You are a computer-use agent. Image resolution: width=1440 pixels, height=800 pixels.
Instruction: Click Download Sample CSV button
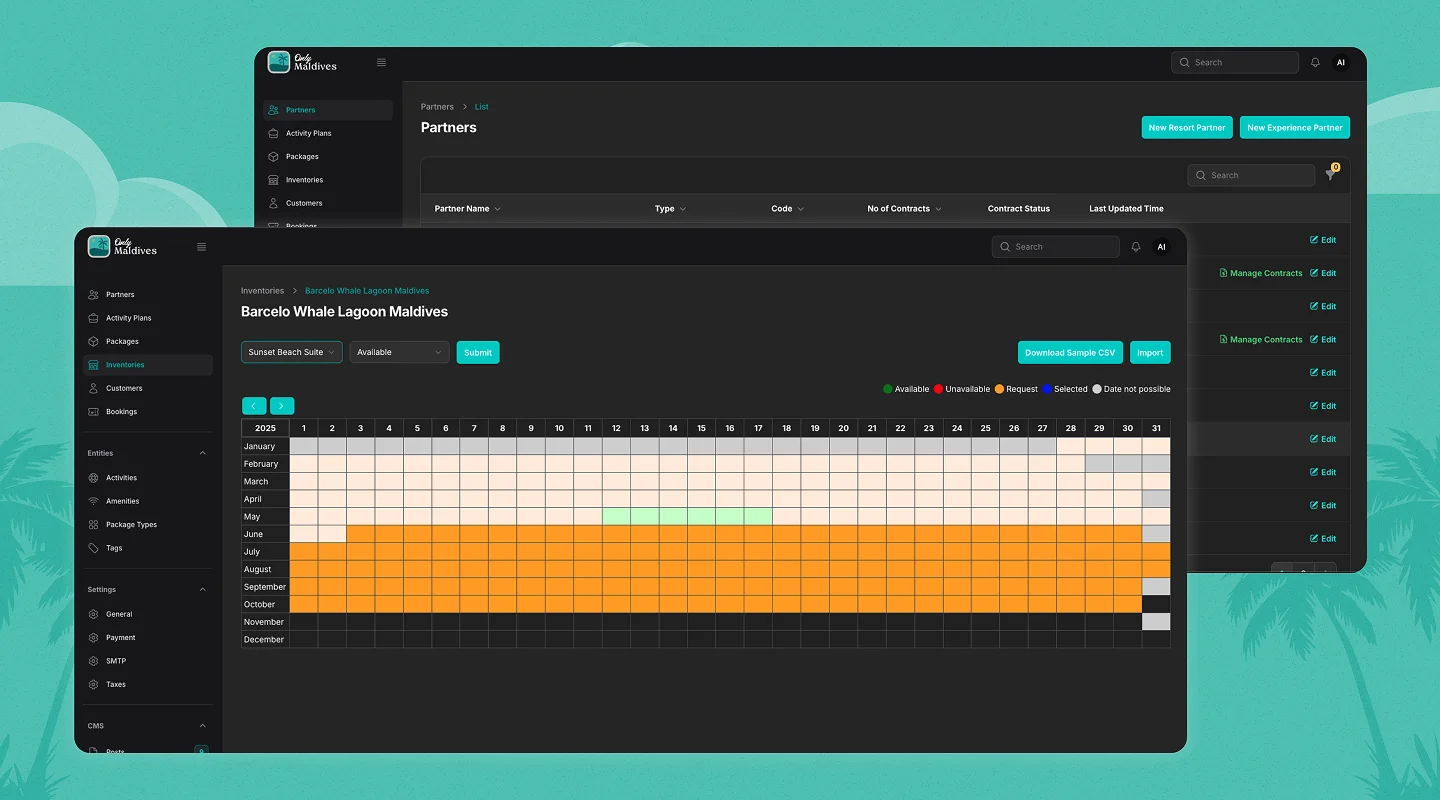pos(1069,352)
